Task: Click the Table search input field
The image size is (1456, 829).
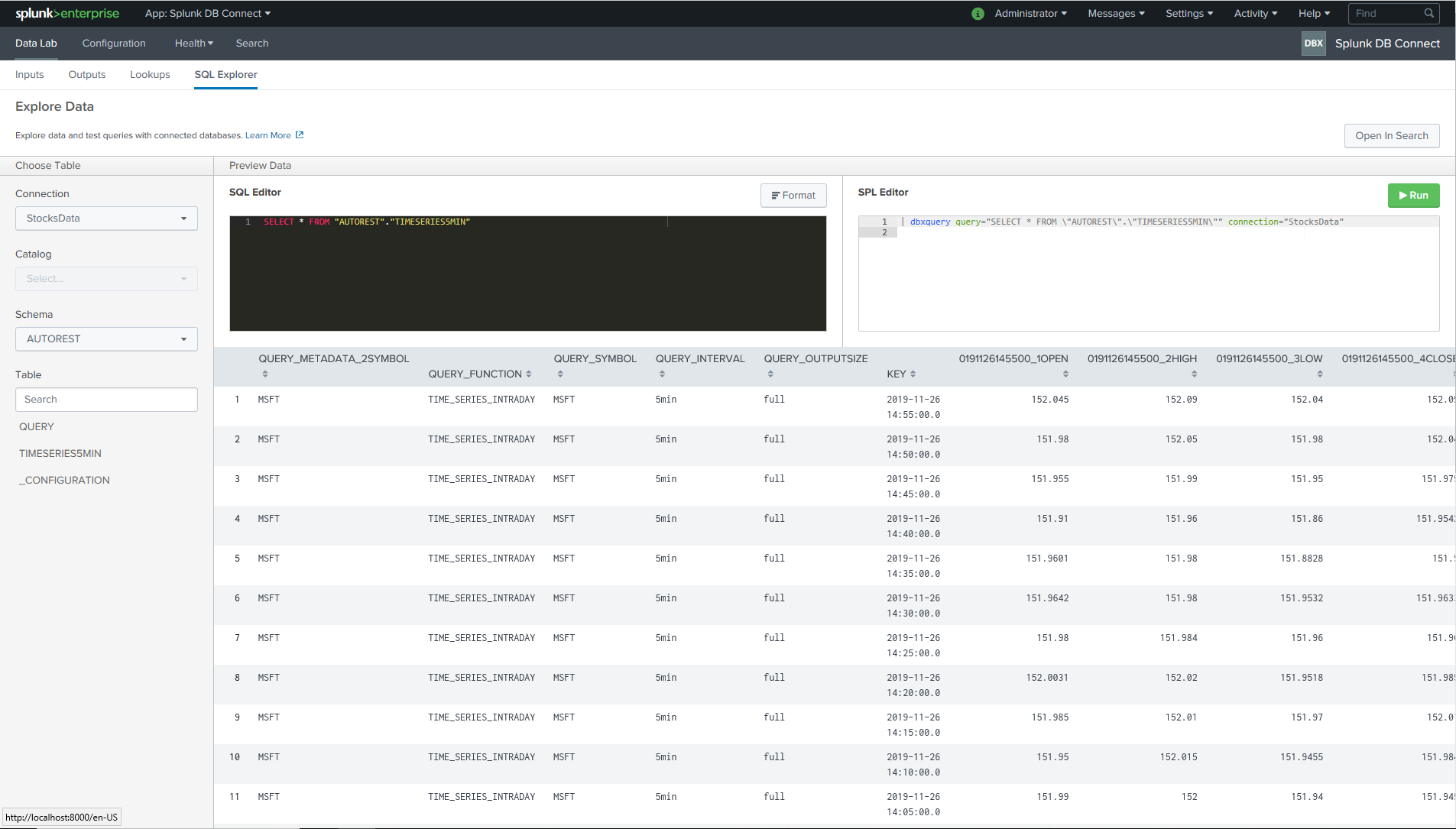Action: (x=106, y=400)
